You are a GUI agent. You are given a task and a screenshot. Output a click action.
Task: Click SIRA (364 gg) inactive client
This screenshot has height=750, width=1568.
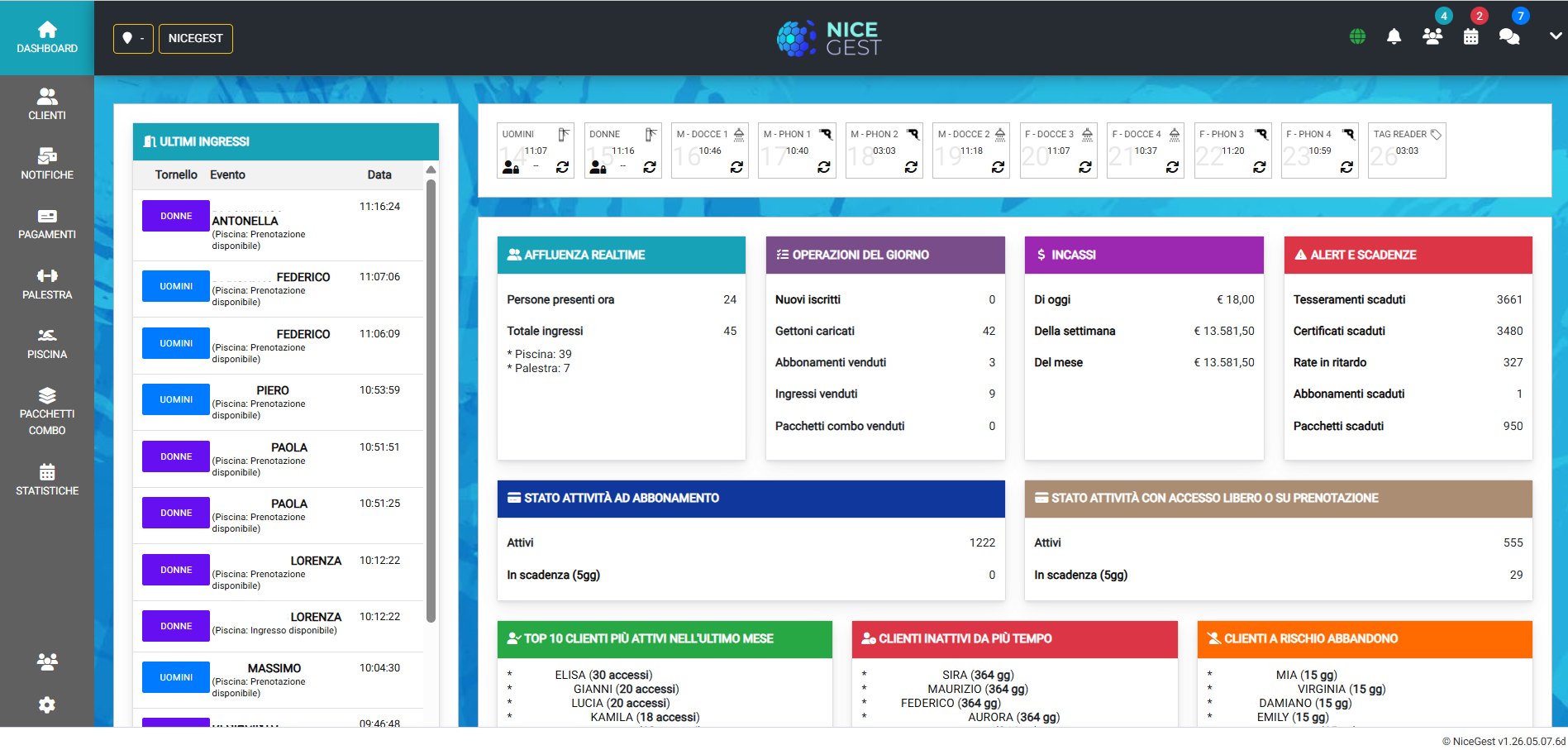point(978,675)
